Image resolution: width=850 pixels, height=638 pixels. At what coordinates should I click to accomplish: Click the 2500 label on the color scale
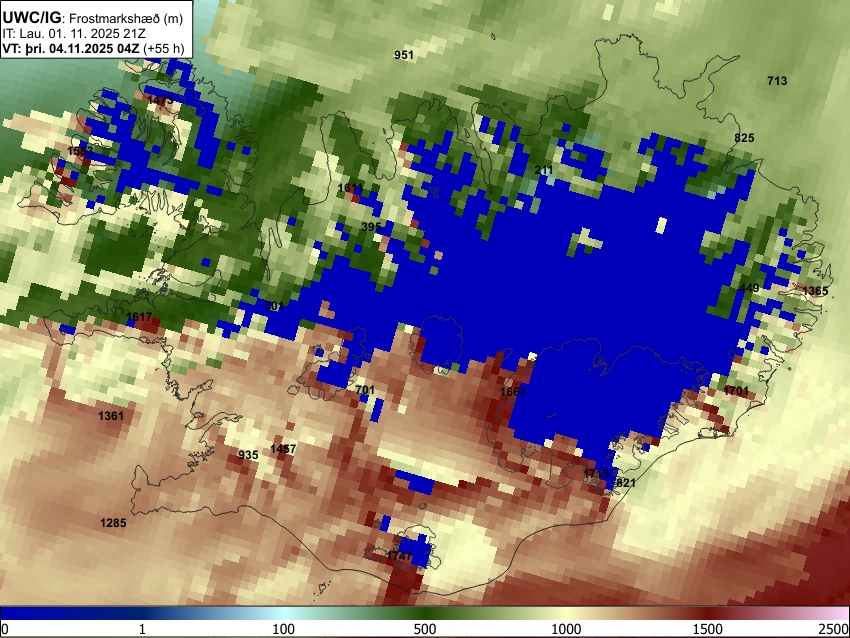click(834, 629)
